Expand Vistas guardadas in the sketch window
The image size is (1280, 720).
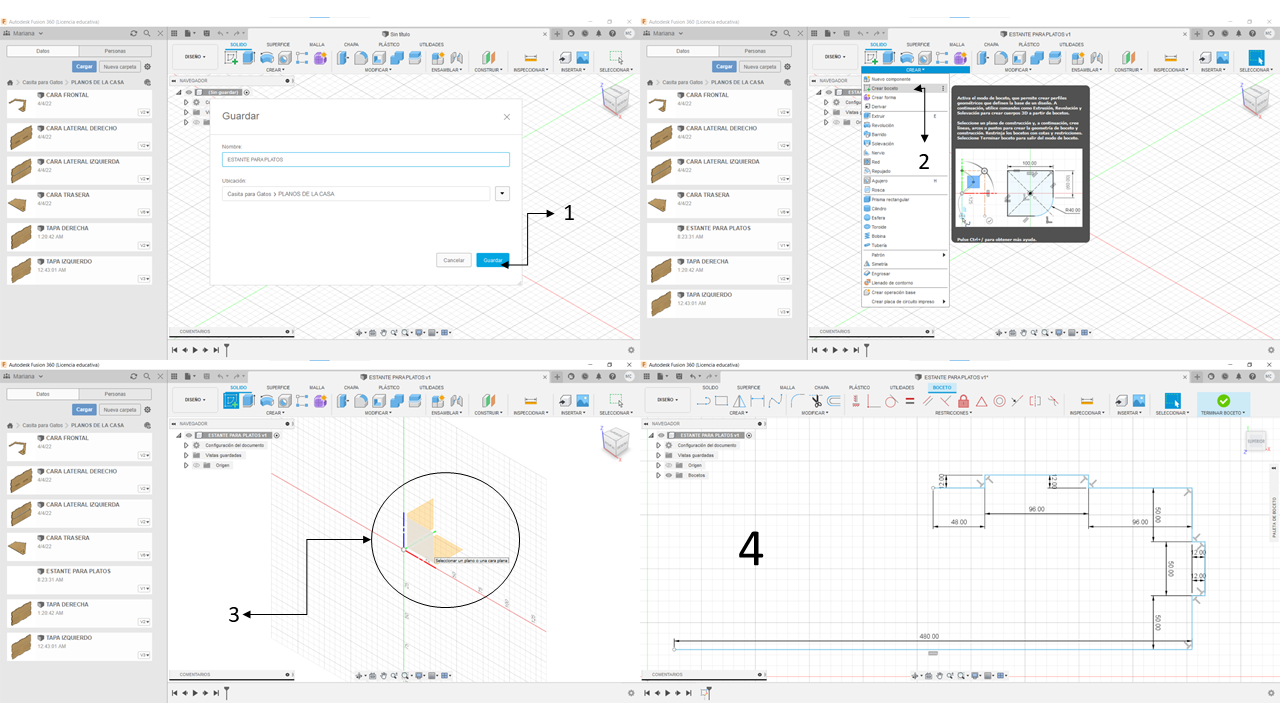coord(658,455)
